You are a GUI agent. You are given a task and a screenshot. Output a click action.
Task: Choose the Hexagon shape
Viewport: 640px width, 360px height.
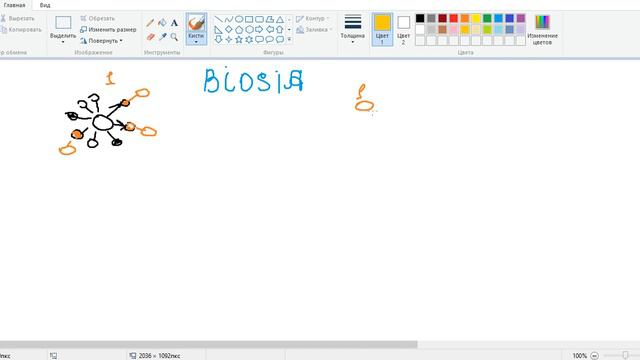[x=249, y=29]
